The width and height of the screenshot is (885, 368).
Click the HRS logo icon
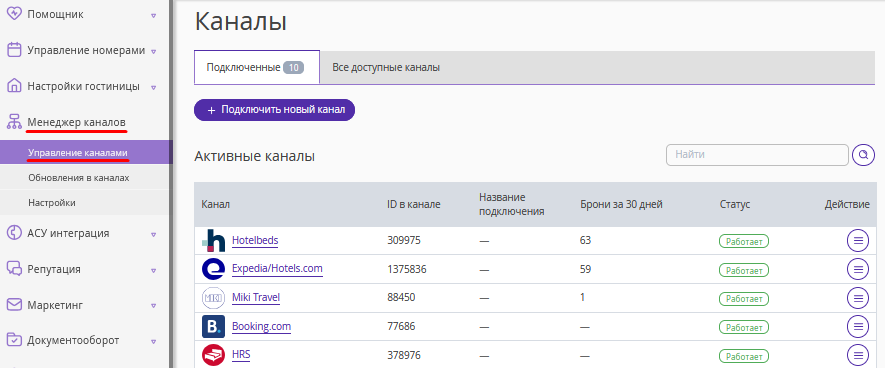(x=213, y=355)
